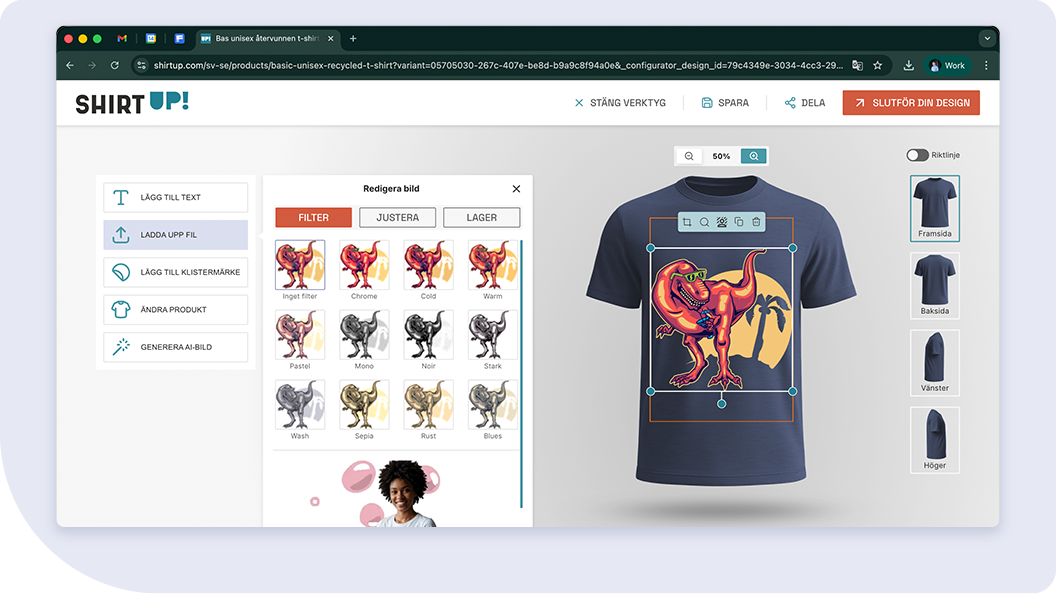Click the rotation handle below the image

point(721,404)
